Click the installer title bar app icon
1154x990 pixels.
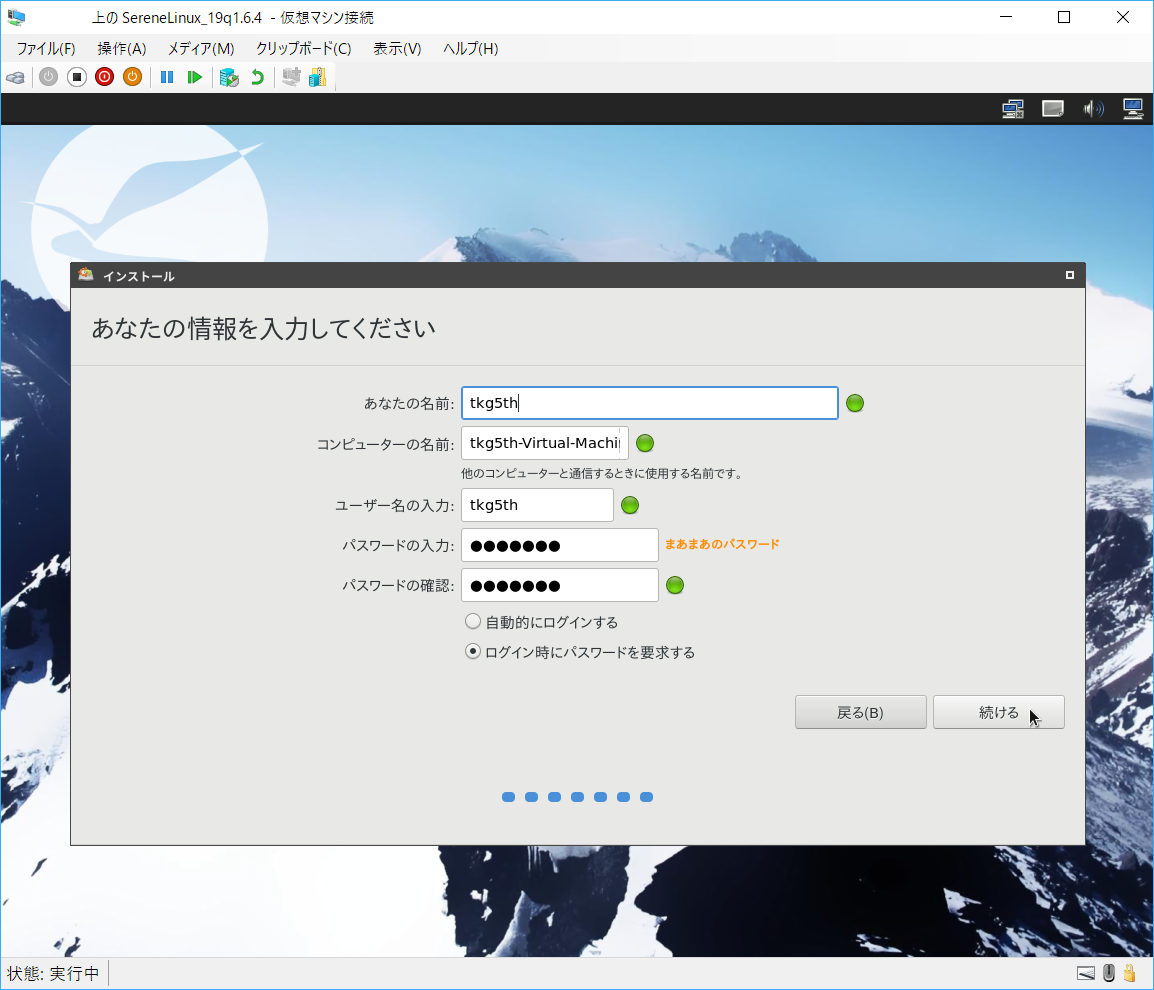pyautogui.click(x=86, y=275)
